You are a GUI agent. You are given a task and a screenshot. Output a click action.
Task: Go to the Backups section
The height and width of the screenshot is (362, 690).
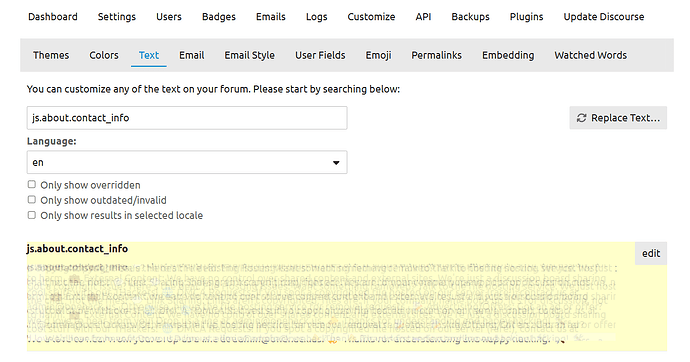470,17
